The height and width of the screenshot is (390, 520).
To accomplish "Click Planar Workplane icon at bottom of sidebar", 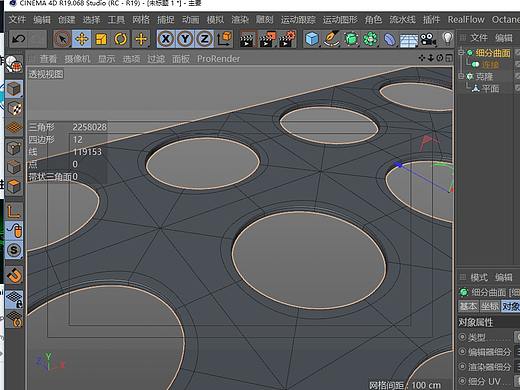I will pos(14,318).
